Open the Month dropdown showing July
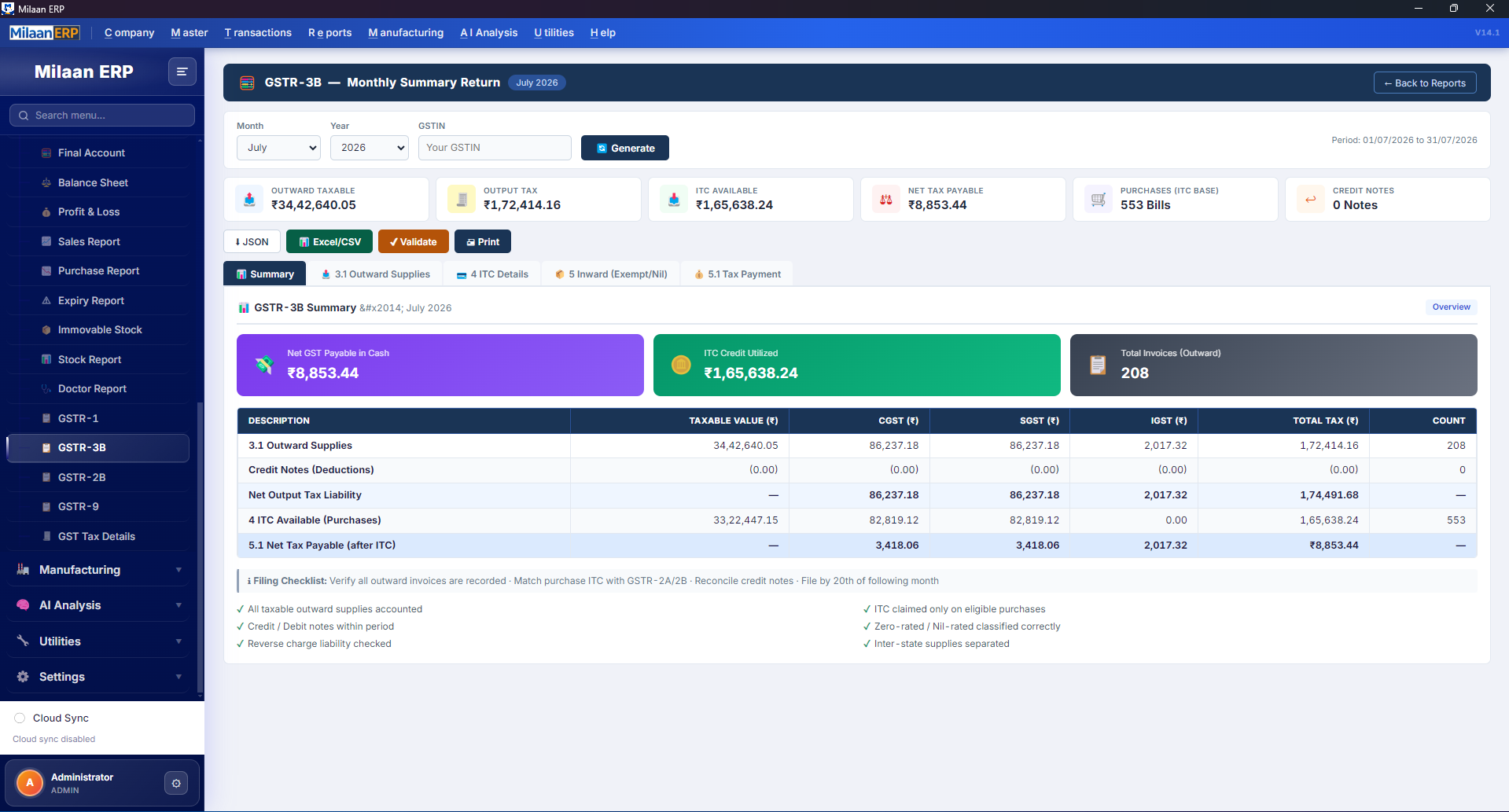Image resolution: width=1509 pixels, height=812 pixels. click(x=278, y=148)
